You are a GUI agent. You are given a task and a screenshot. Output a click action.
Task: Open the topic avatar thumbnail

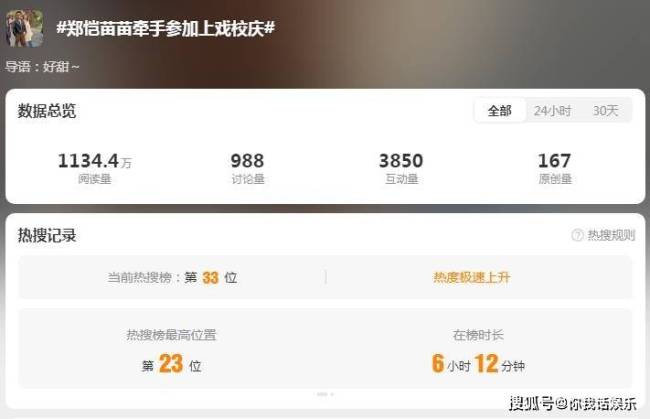click(x=25, y=29)
